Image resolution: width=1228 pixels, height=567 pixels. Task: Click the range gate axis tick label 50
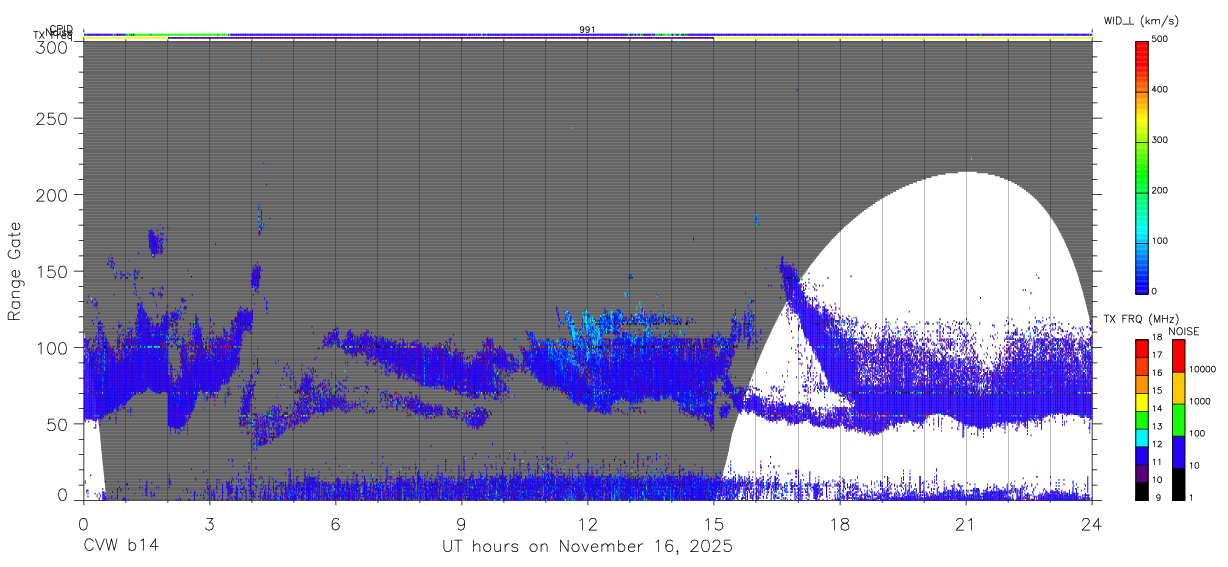(58, 424)
